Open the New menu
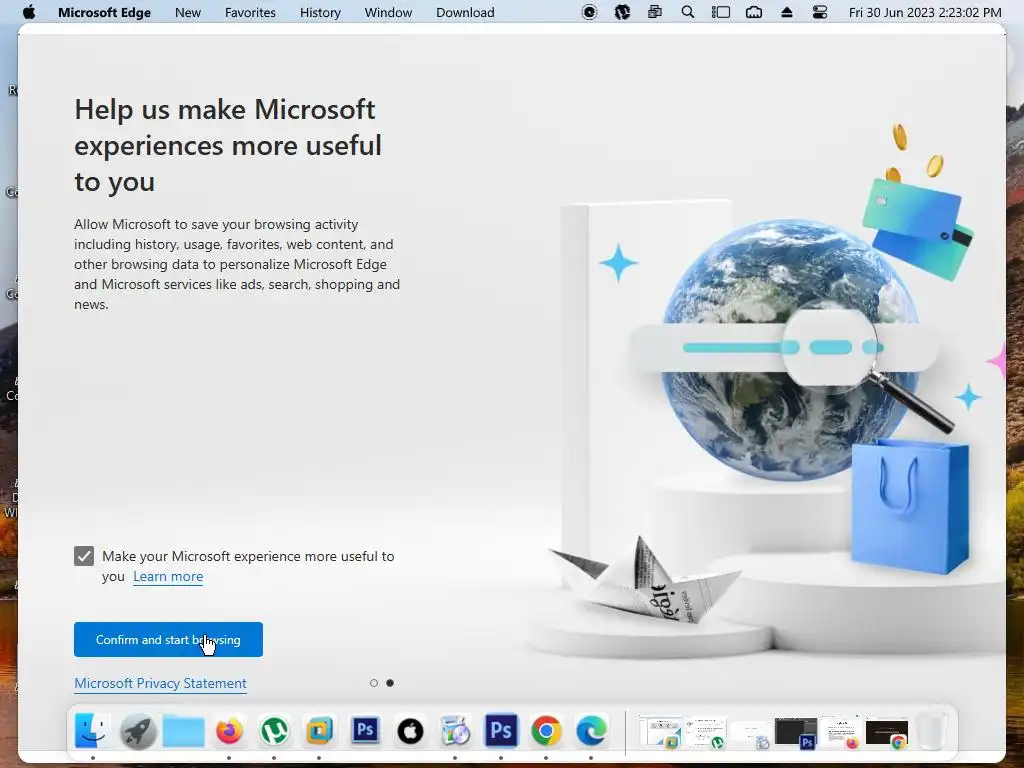The width and height of the screenshot is (1024, 768). (187, 12)
